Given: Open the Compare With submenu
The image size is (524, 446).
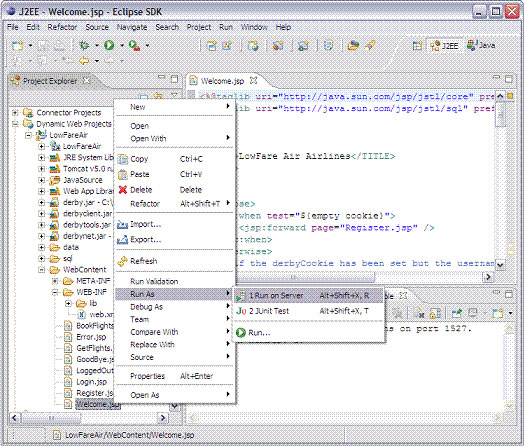Looking at the screenshot, I should [174, 332].
